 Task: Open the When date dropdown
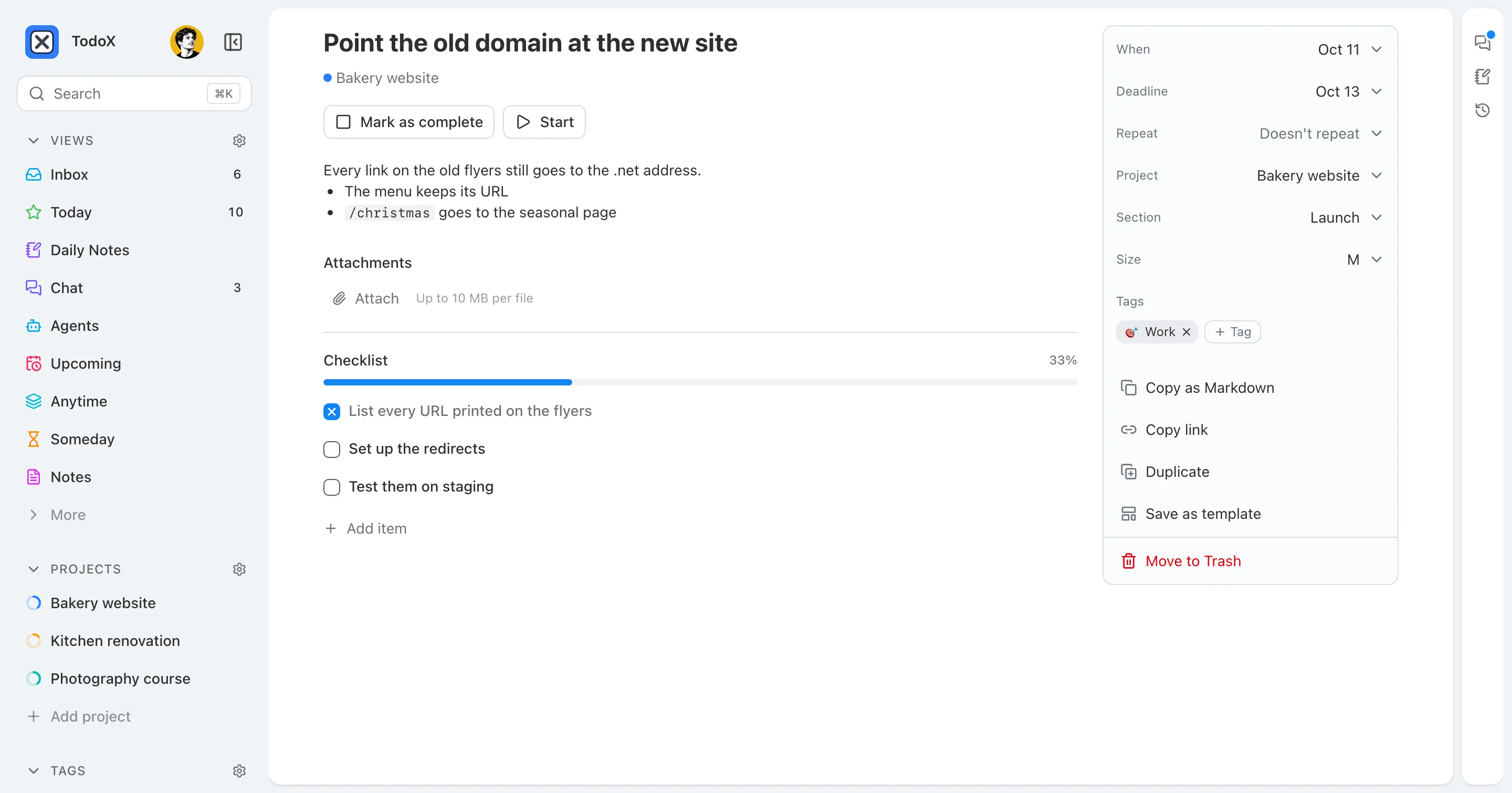pos(1350,49)
